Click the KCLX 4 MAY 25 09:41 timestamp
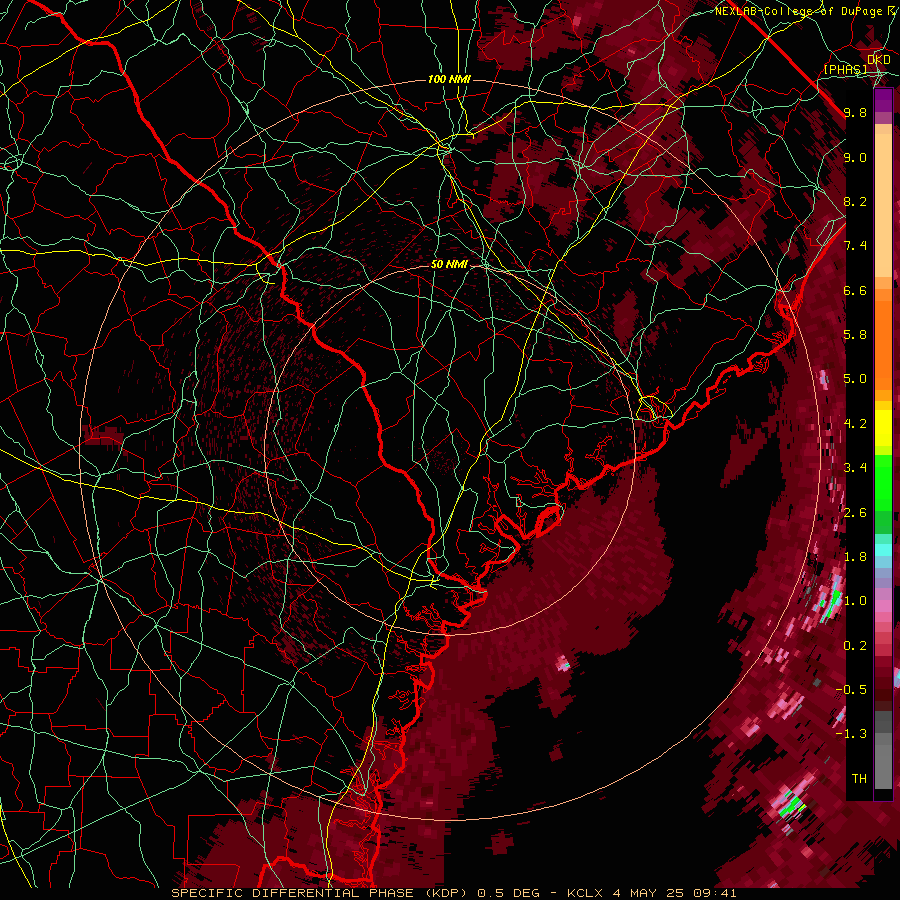Screen dimensions: 900x900 tap(651, 893)
